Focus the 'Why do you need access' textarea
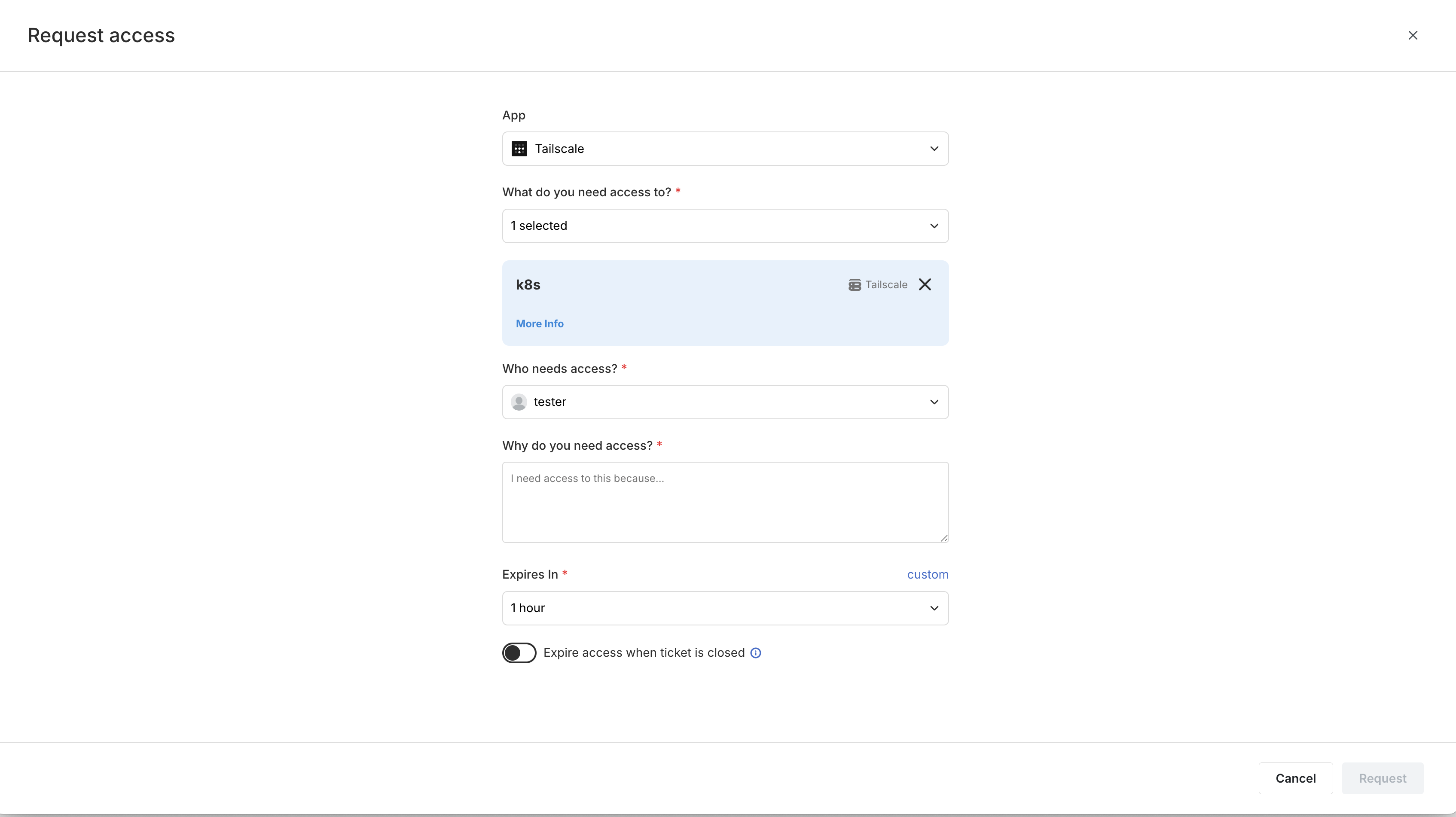 pos(725,503)
